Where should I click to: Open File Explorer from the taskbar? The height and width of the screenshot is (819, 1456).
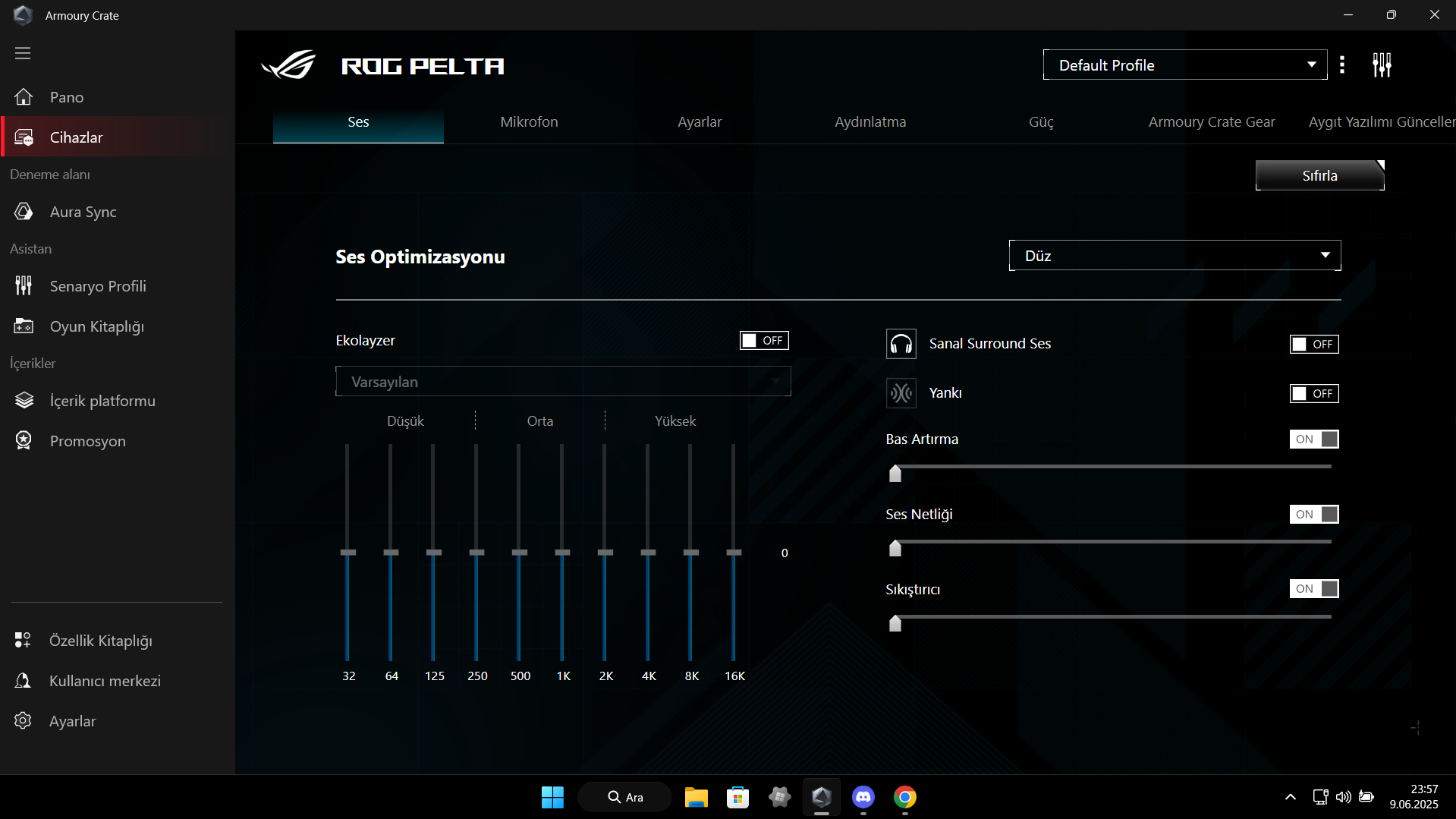click(x=696, y=798)
